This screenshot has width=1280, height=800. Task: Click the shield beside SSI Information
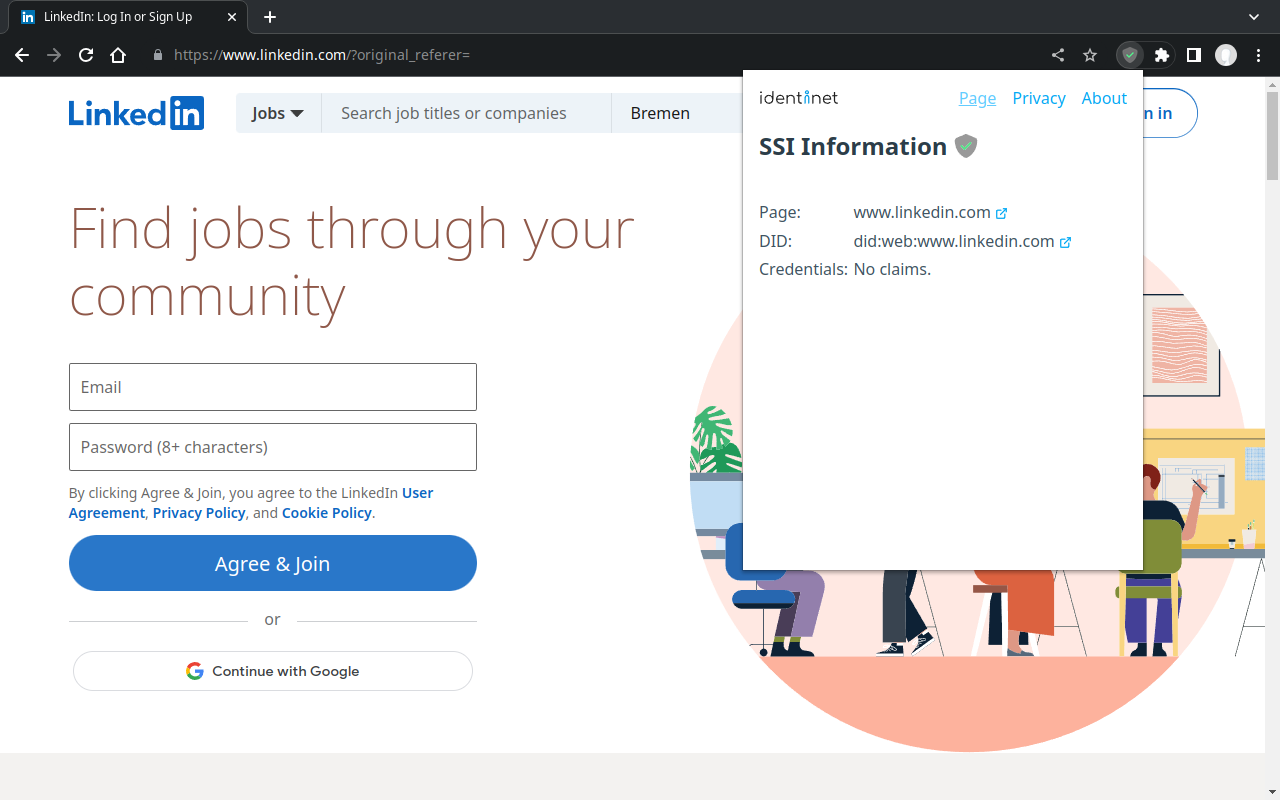pyautogui.click(x=966, y=146)
